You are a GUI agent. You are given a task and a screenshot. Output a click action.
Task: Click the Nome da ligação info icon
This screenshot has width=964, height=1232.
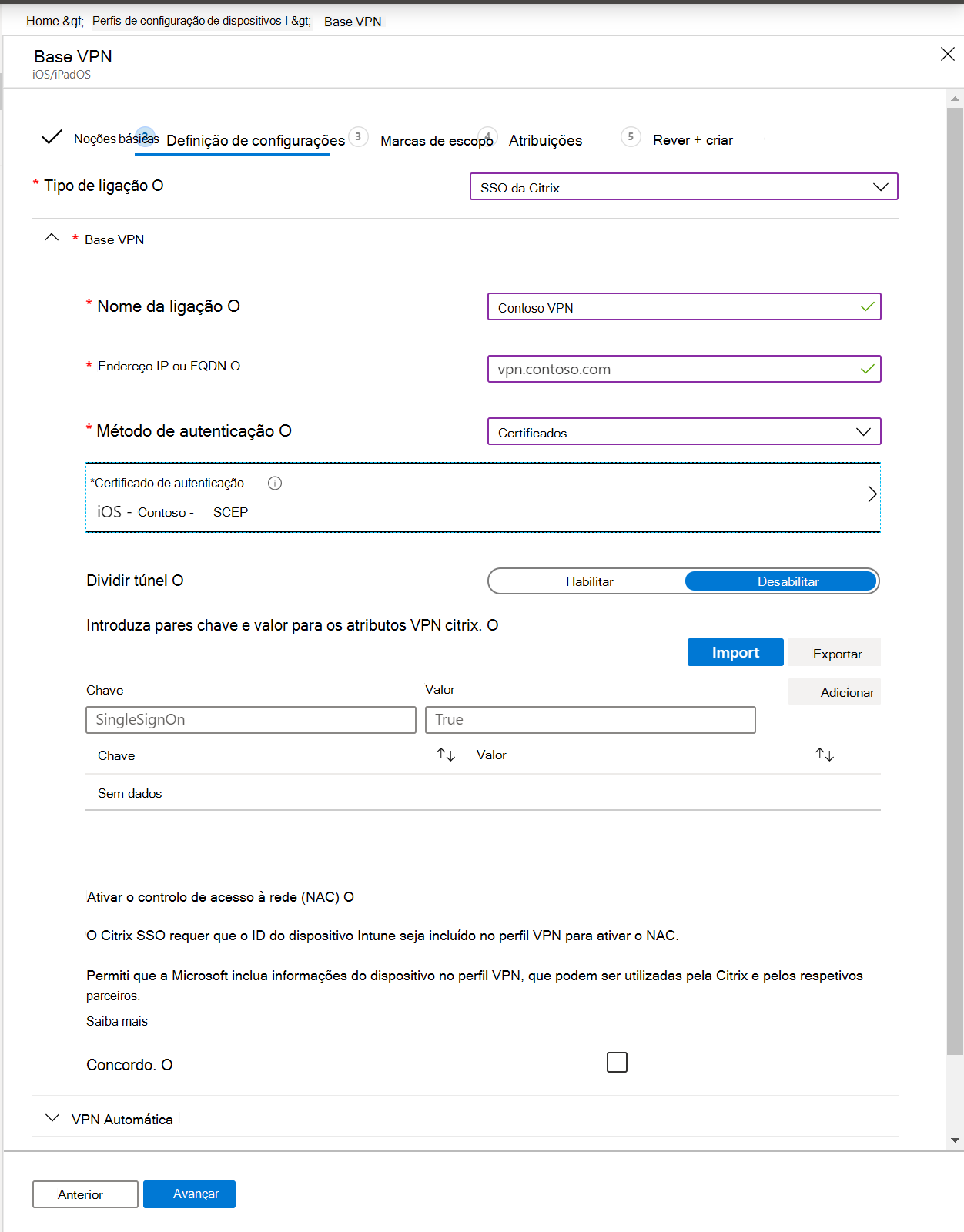pyautogui.click(x=233, y=306)
